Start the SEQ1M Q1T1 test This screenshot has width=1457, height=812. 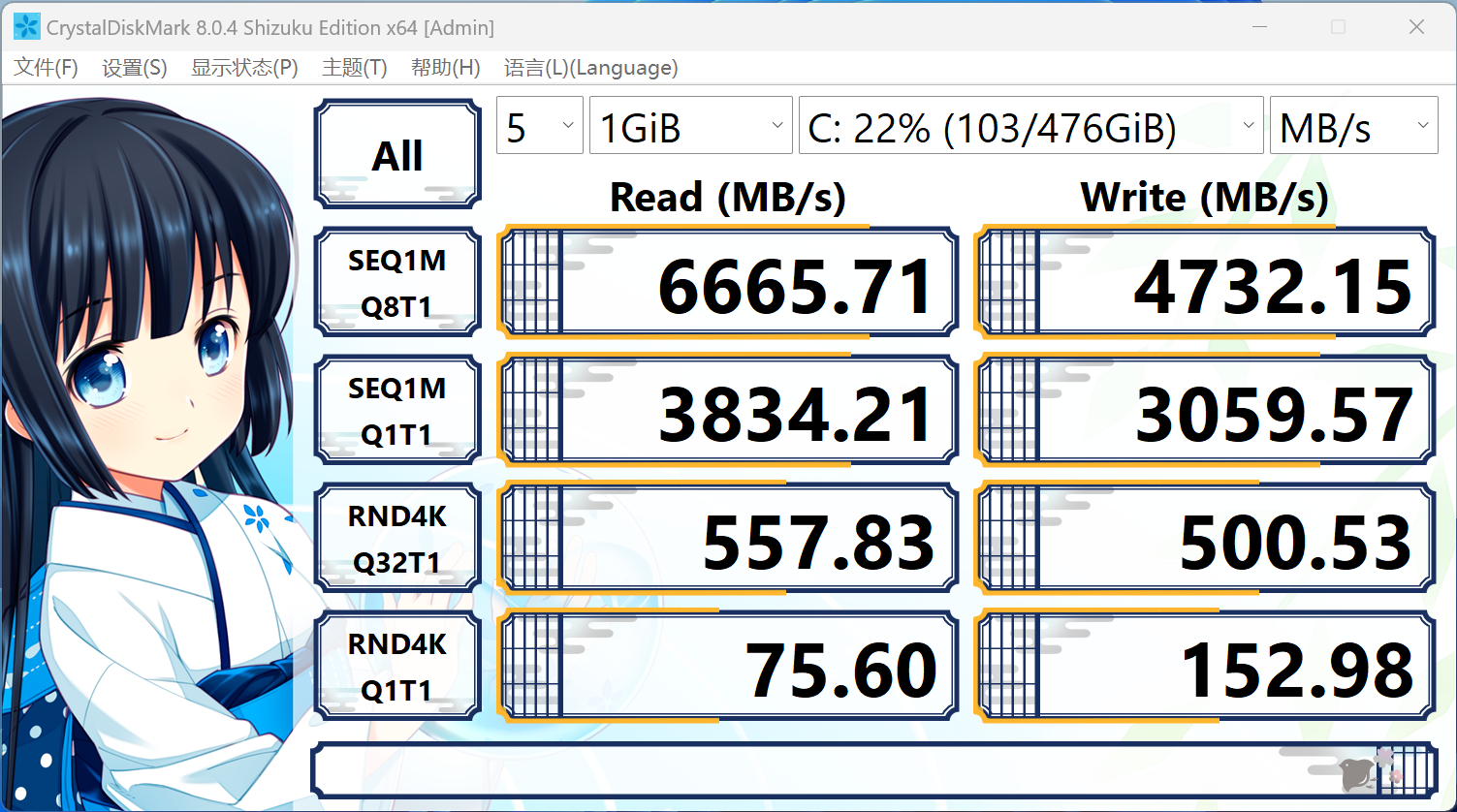[396, 410]
